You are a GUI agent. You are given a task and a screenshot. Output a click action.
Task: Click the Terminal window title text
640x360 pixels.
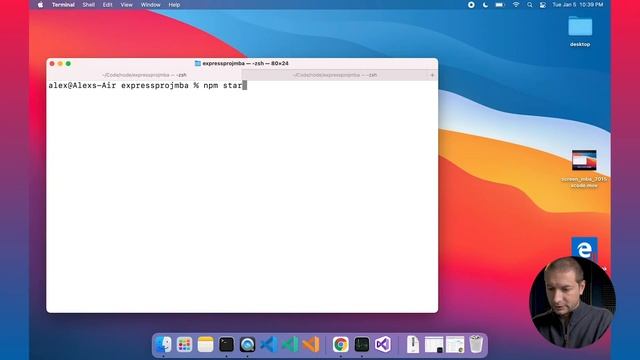tap(245, 63)
